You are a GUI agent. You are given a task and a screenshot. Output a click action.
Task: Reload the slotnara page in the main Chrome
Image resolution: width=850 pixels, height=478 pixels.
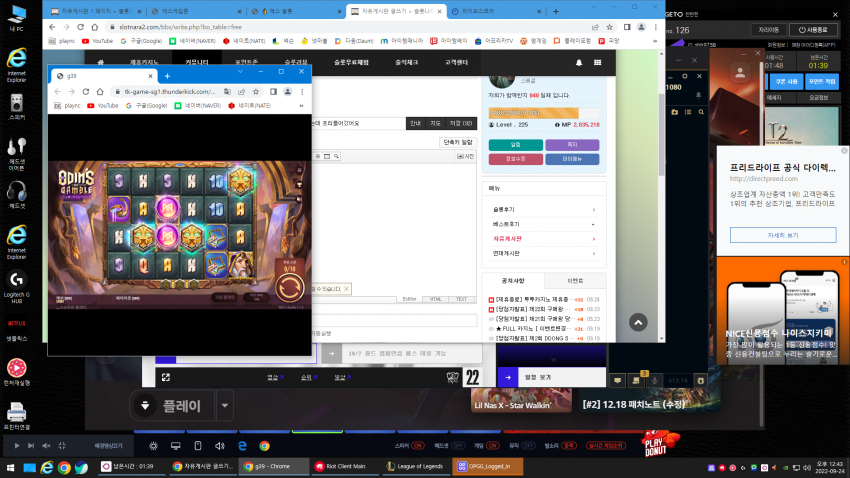tap(80, 27)
